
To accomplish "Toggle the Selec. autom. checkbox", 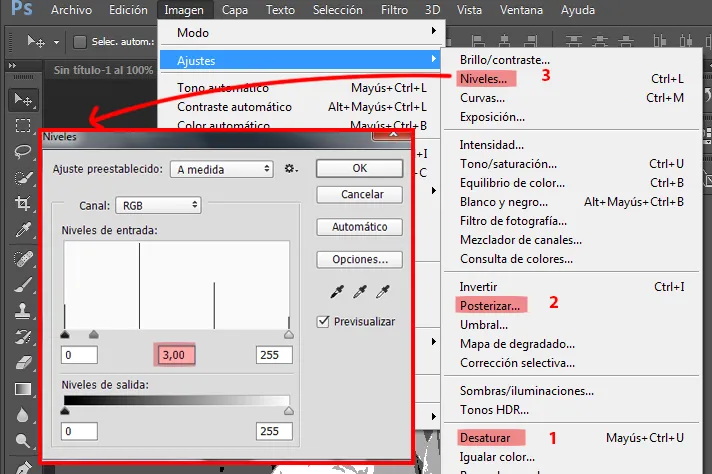I will (80, 42).
